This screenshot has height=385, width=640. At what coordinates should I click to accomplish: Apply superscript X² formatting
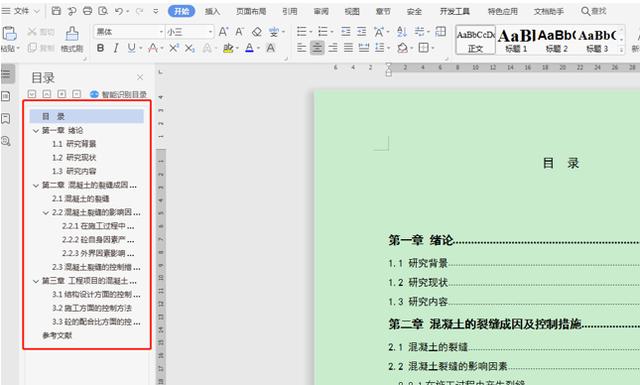point(173,48)
